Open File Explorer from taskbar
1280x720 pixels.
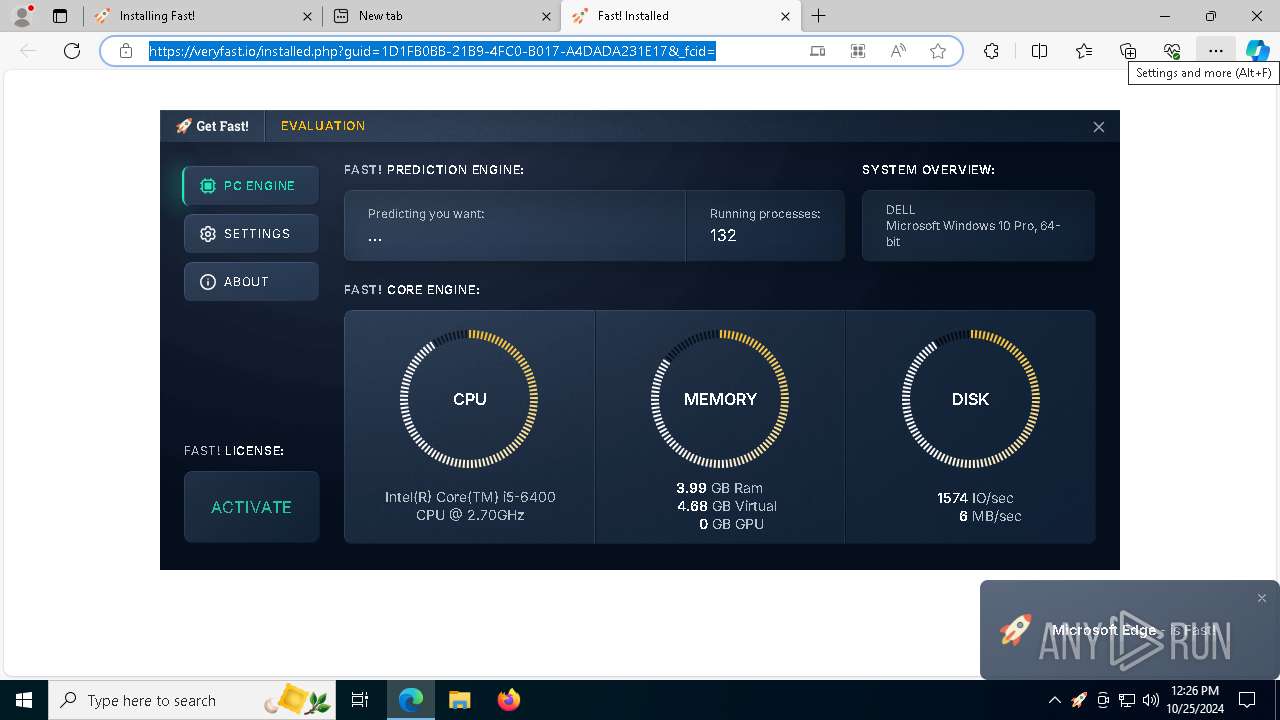point(459,700)
